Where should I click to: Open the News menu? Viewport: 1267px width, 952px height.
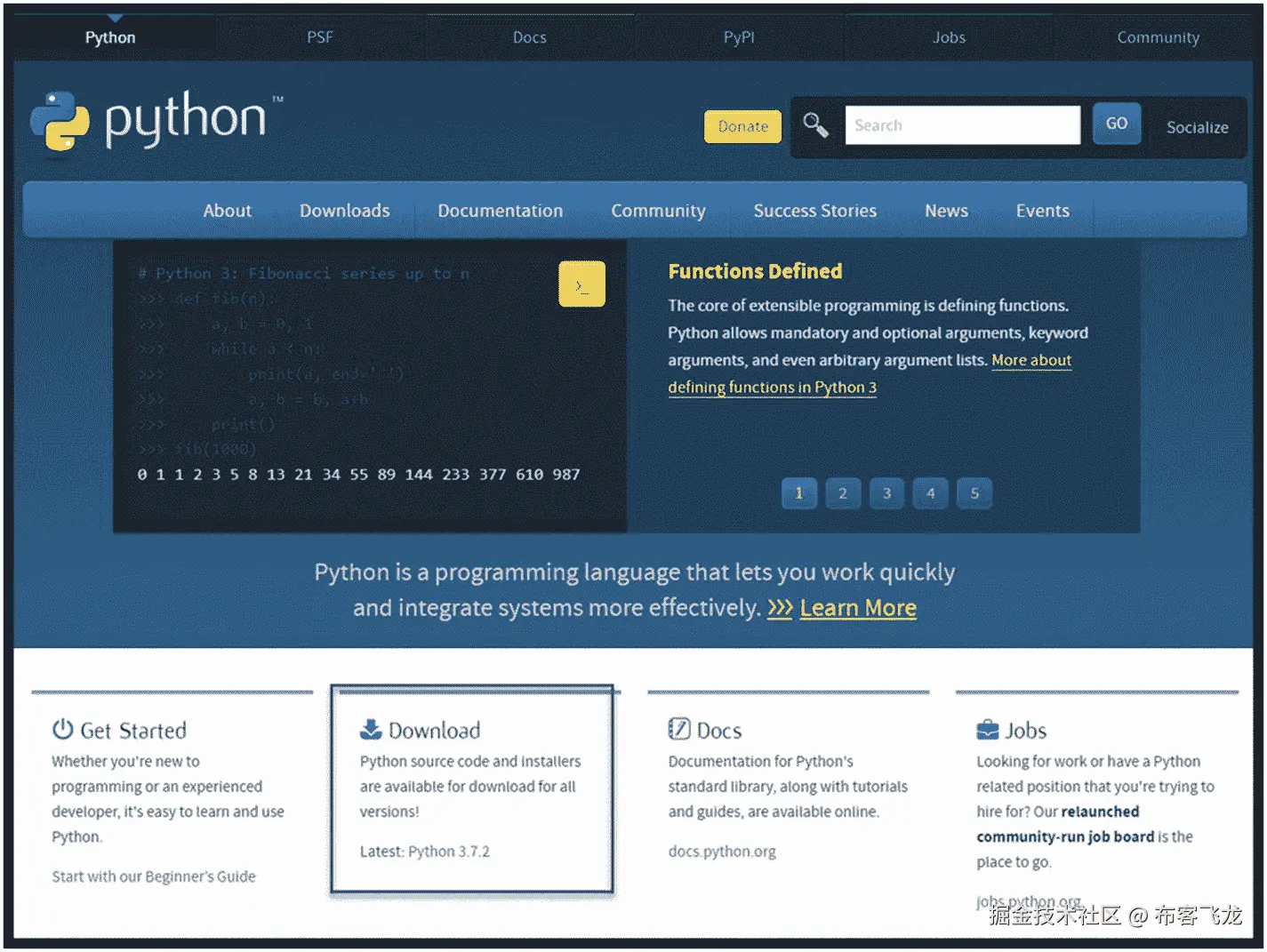tap(946, 211)
